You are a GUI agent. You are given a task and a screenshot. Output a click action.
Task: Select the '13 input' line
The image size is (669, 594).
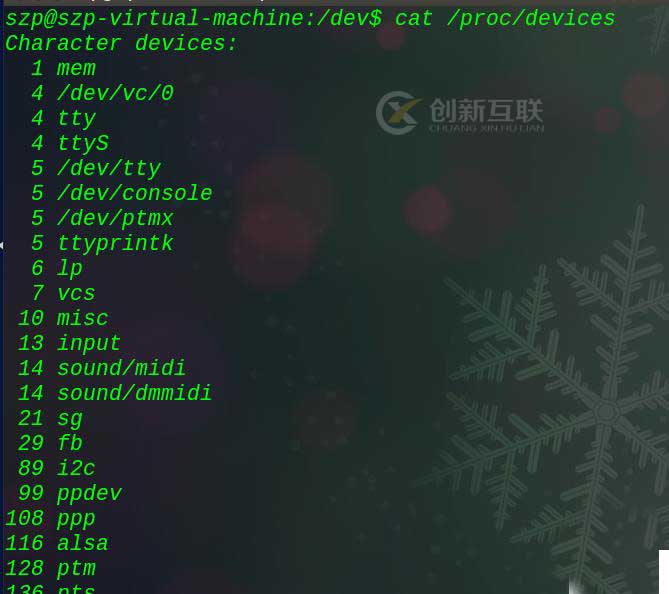pos(70,344)
